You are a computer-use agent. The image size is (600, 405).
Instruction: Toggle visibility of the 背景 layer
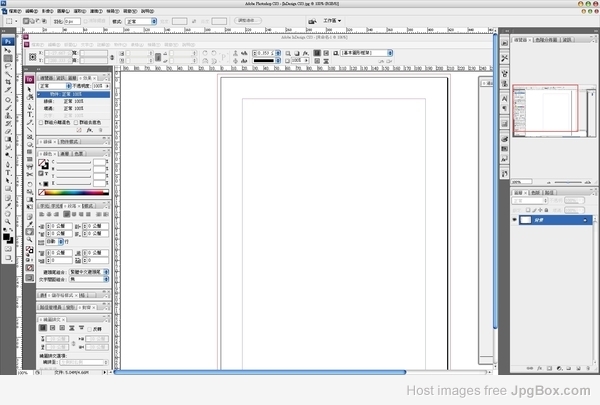(514, 220)
